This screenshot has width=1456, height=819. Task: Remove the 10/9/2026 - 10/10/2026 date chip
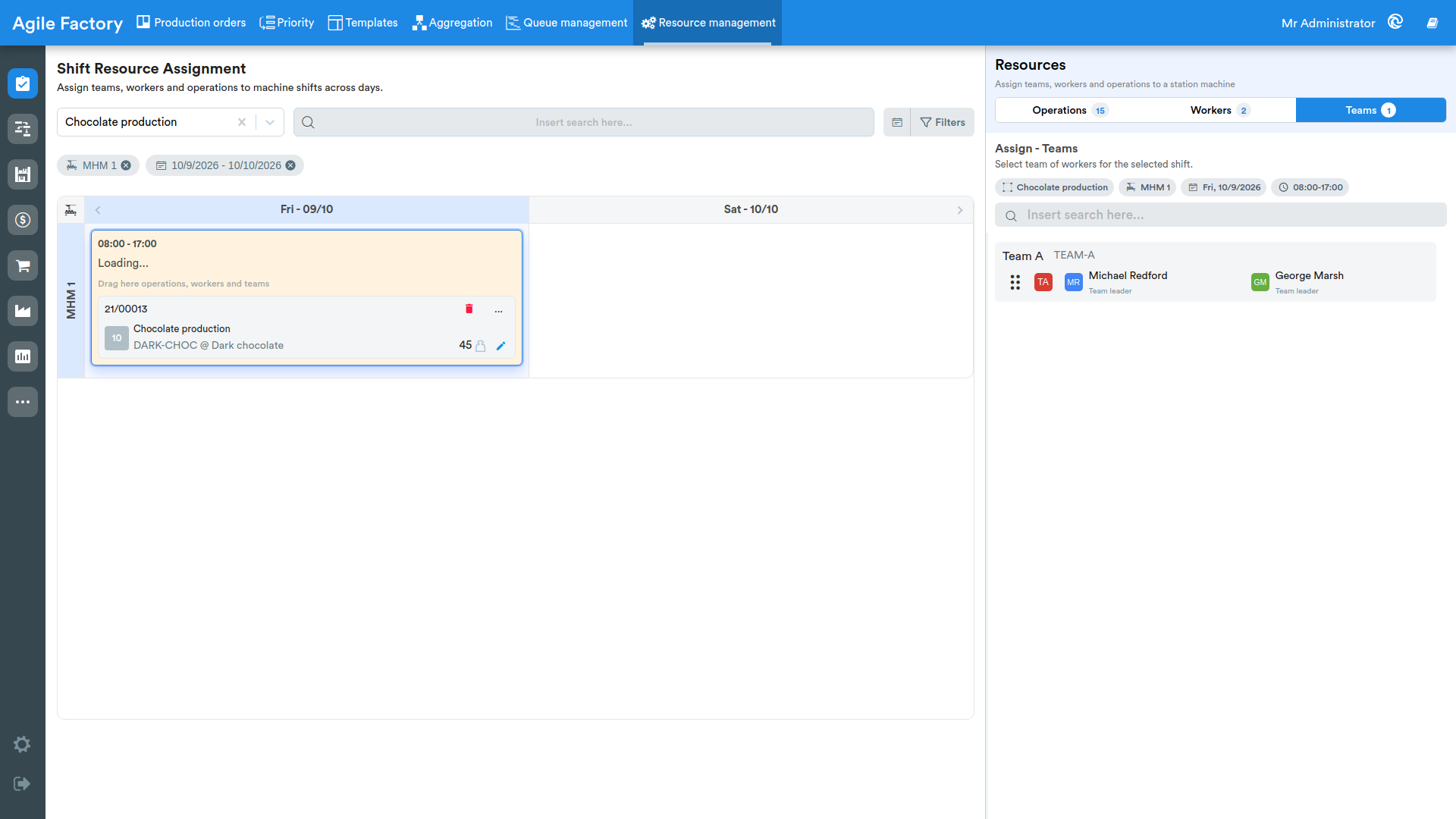(x=290, y=165)
